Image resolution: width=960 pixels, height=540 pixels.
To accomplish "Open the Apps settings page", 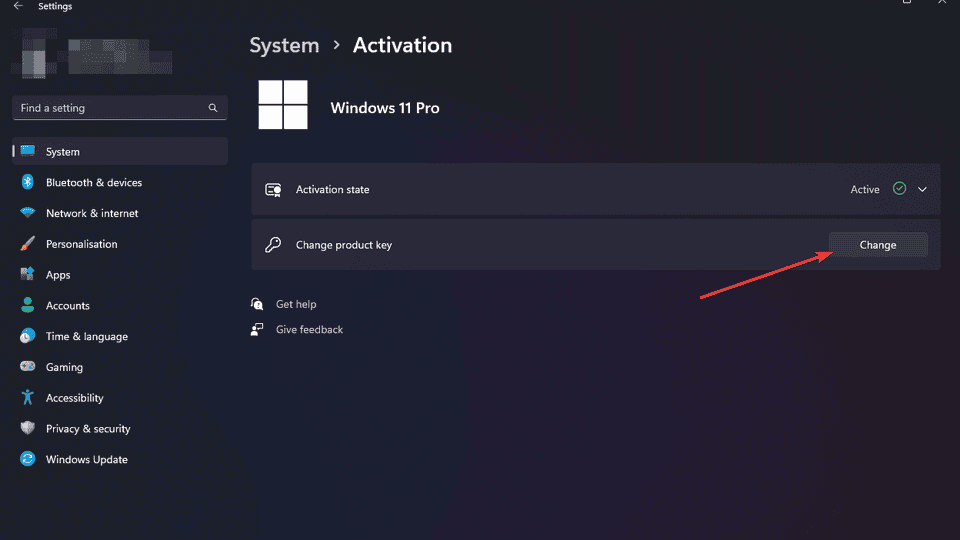I will pyautogui.click(x=120, y=274).
